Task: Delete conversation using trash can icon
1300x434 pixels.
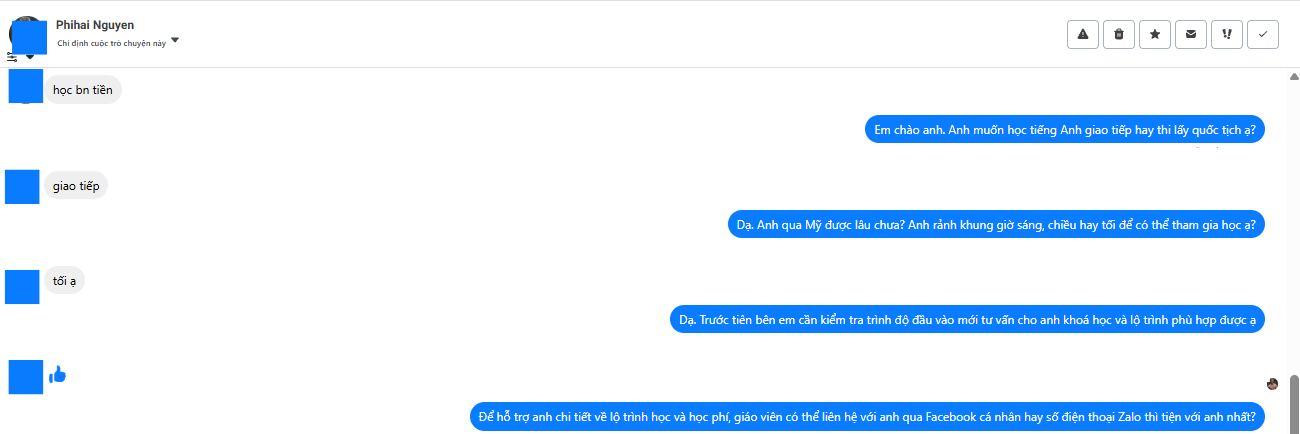Action: [x=1119, y=34]
